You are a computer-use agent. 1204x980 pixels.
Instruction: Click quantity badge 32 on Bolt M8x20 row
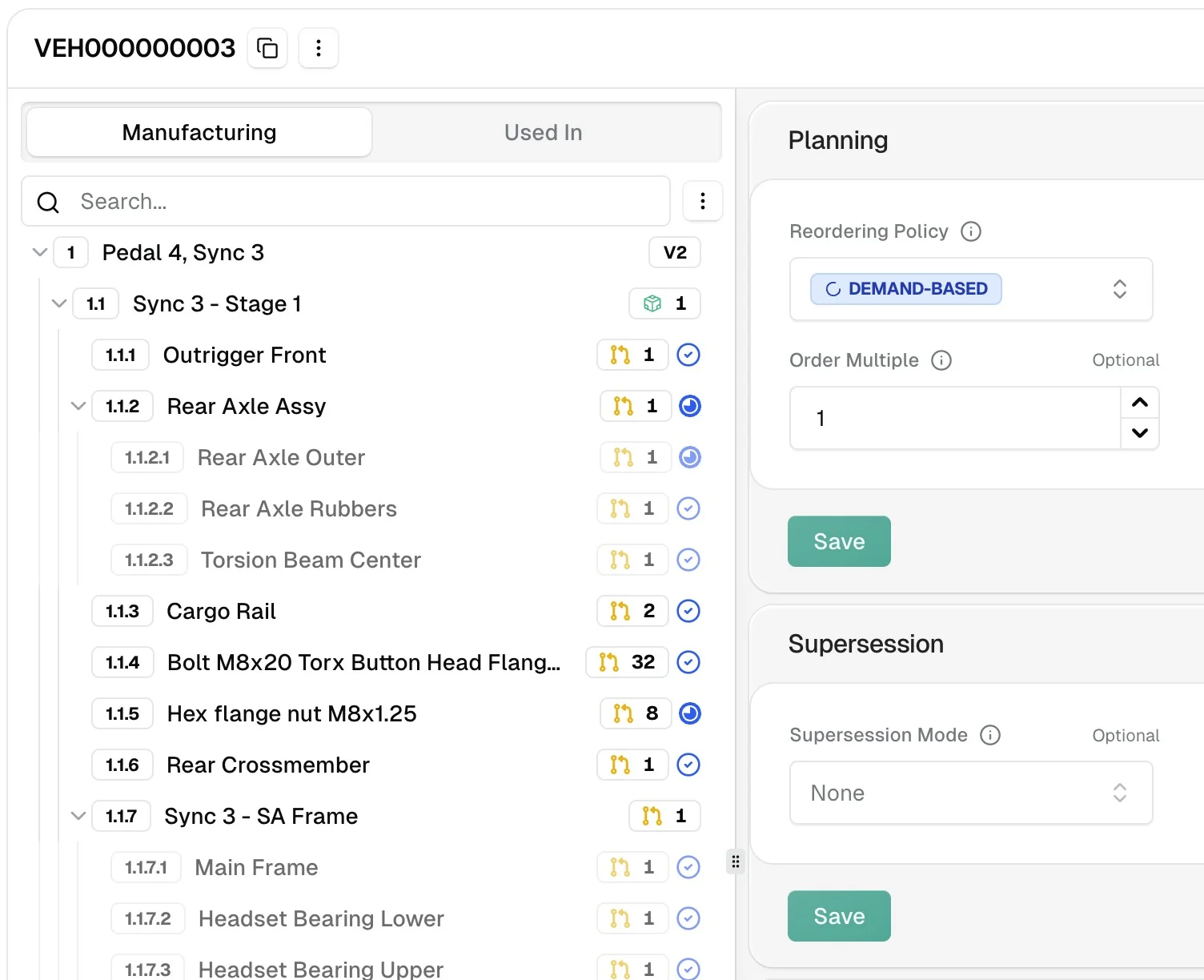627,662
